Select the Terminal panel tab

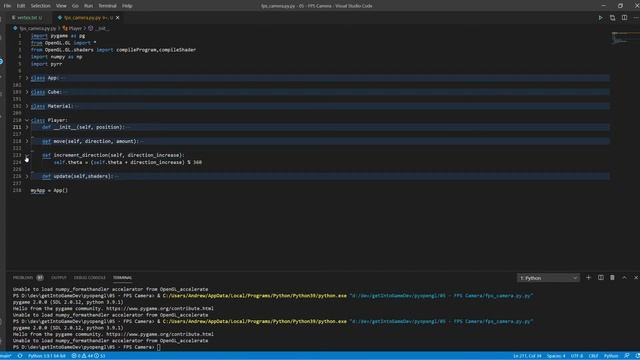pyautogui.click(x=122, y=278)
